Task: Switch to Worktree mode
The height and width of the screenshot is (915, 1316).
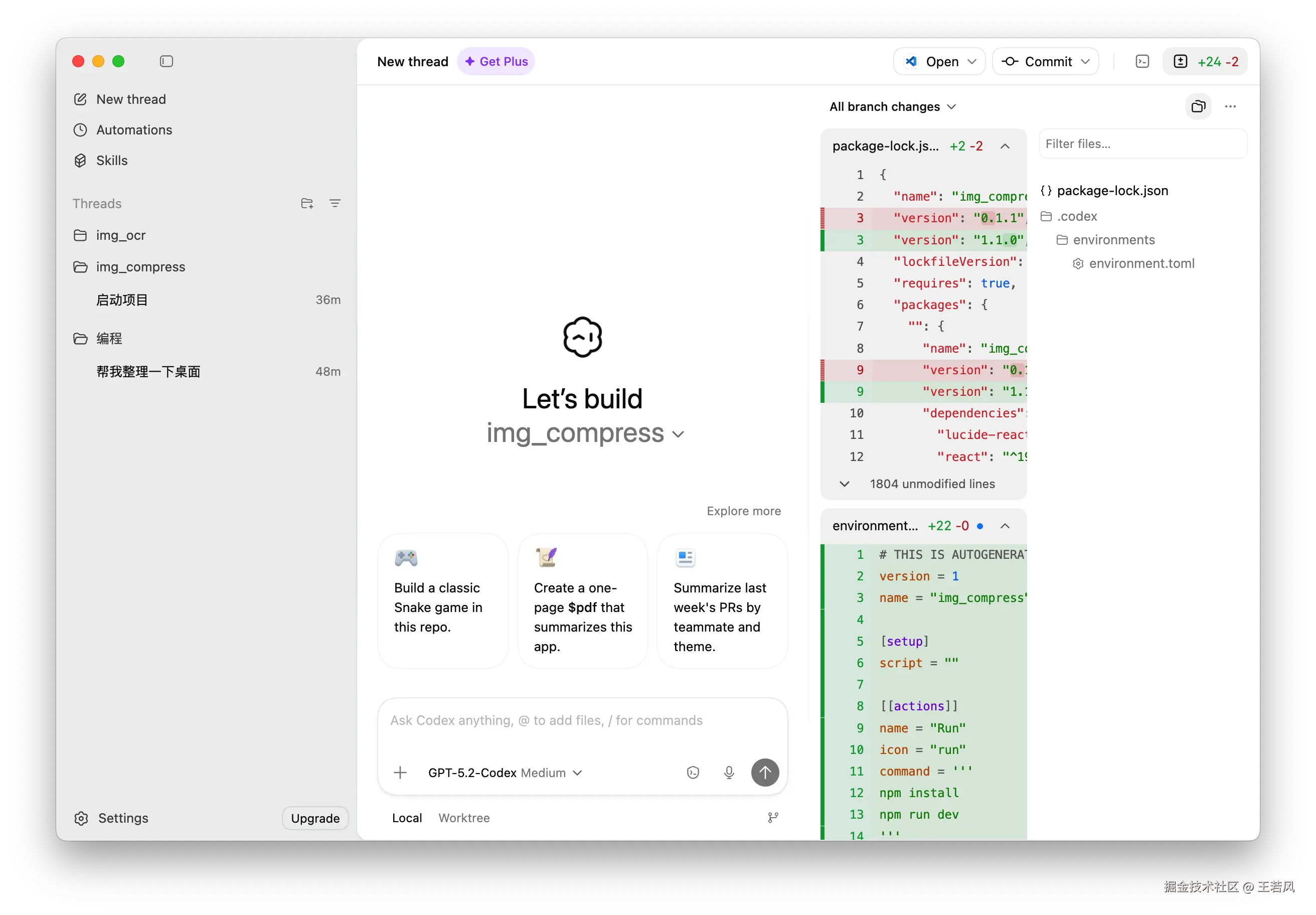Action: 464,818
